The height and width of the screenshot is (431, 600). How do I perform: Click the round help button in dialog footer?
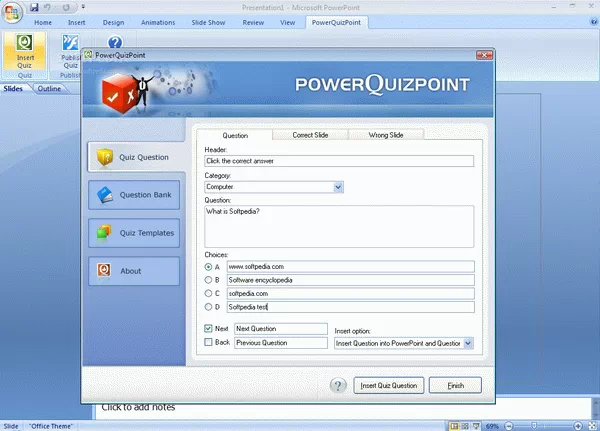338,385
